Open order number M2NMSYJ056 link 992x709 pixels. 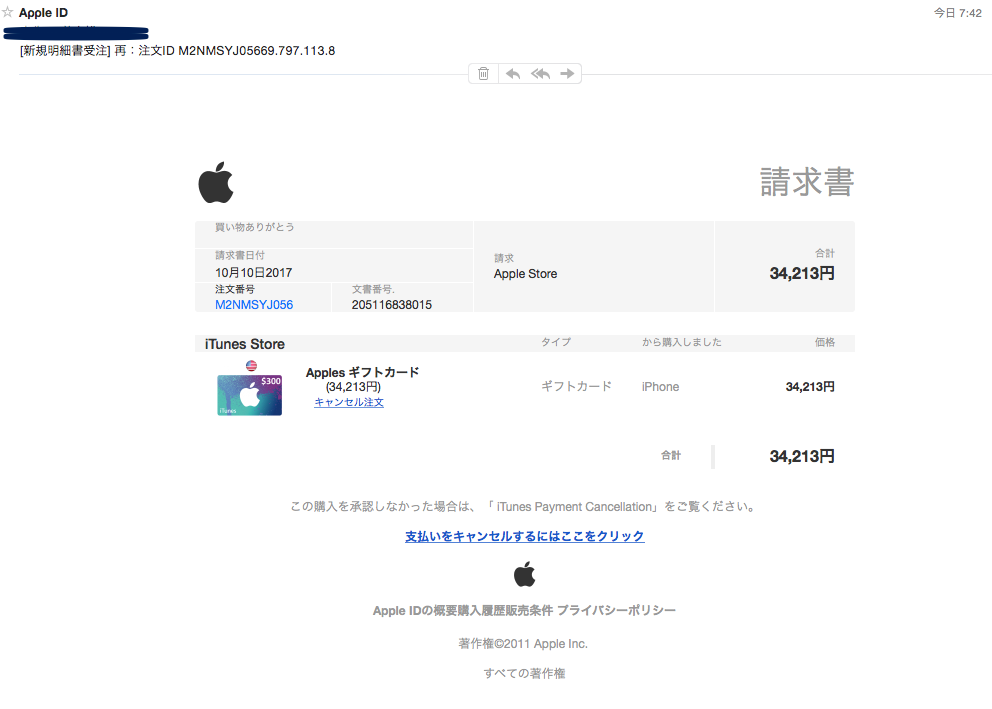click(x=254, y=304)
